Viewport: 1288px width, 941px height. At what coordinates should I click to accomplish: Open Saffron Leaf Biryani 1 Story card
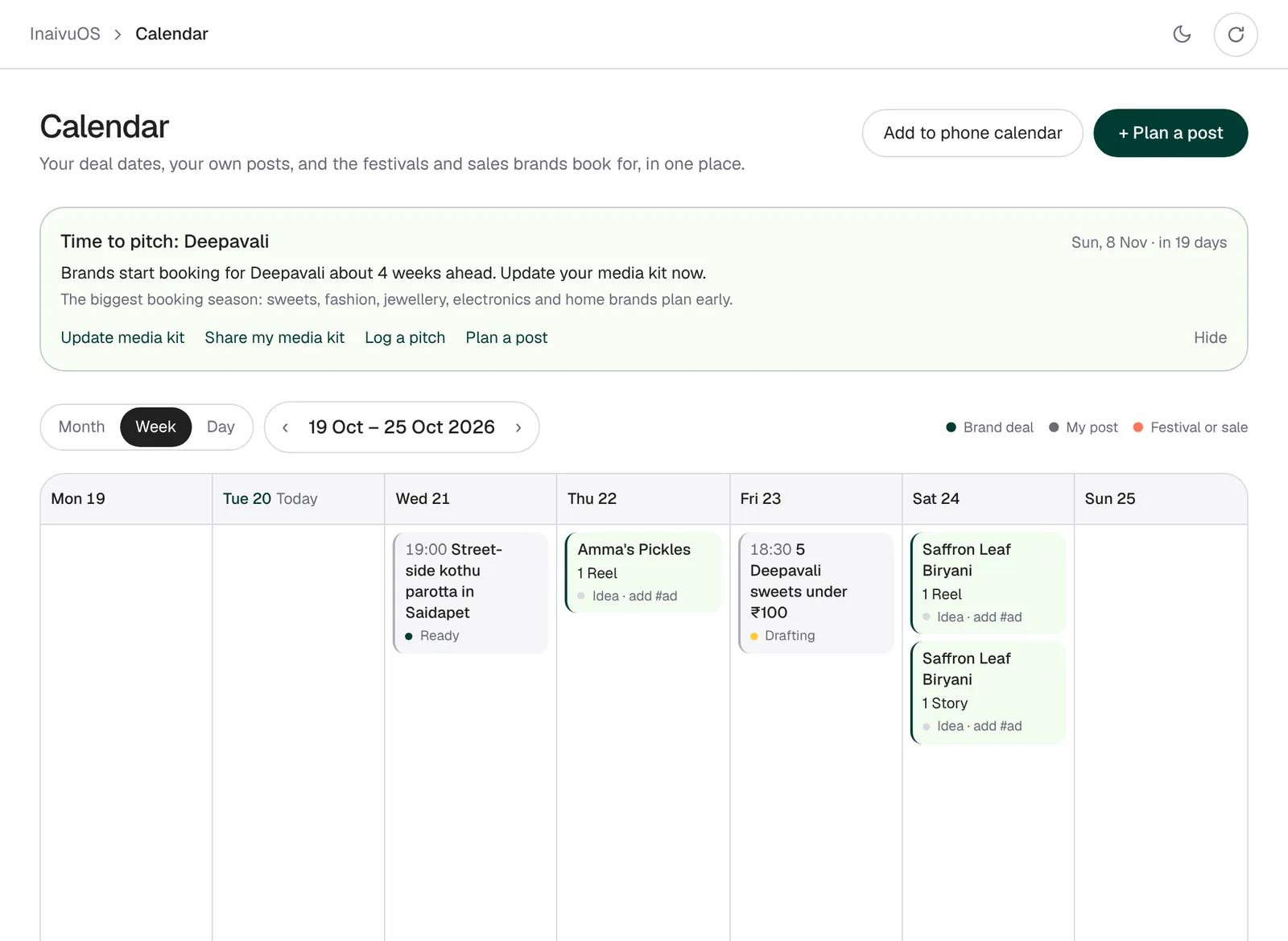click(x=988, y=692)
